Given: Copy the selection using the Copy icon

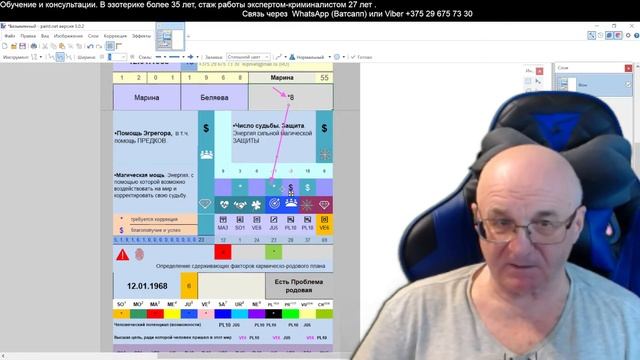Looking at the screenshot, I should pos(53,46).
